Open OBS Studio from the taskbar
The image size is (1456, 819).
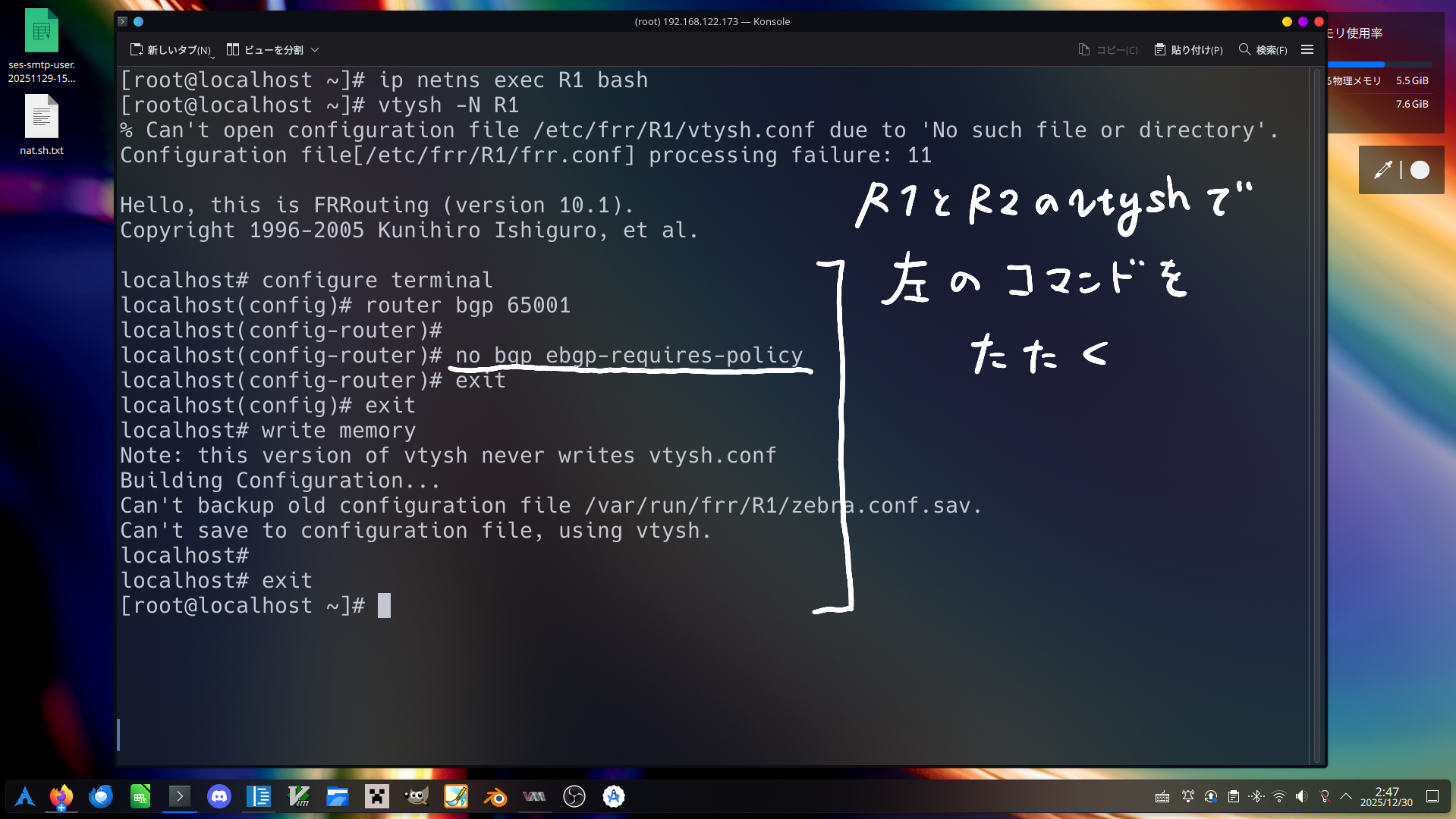pos(574,796)
